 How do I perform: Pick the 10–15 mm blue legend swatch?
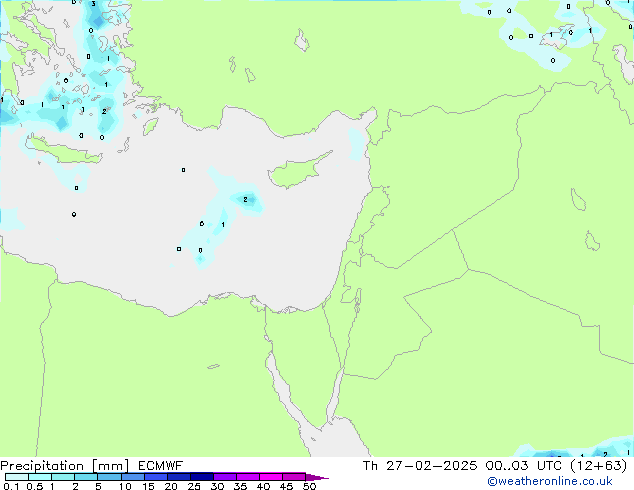(x=132, y=477)
